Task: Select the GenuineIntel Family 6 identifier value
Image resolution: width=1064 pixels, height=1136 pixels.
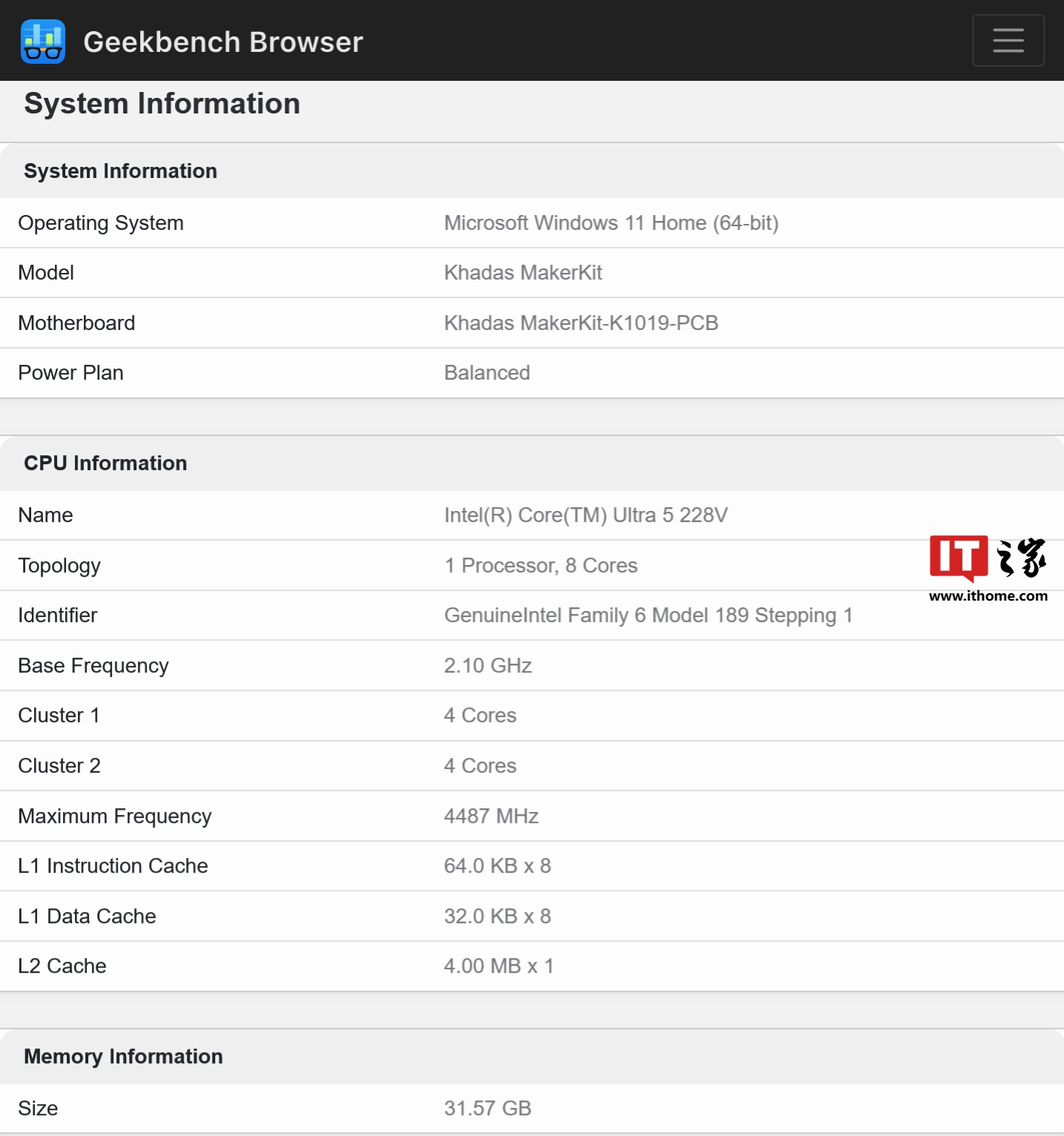Action: pos(649,615)
